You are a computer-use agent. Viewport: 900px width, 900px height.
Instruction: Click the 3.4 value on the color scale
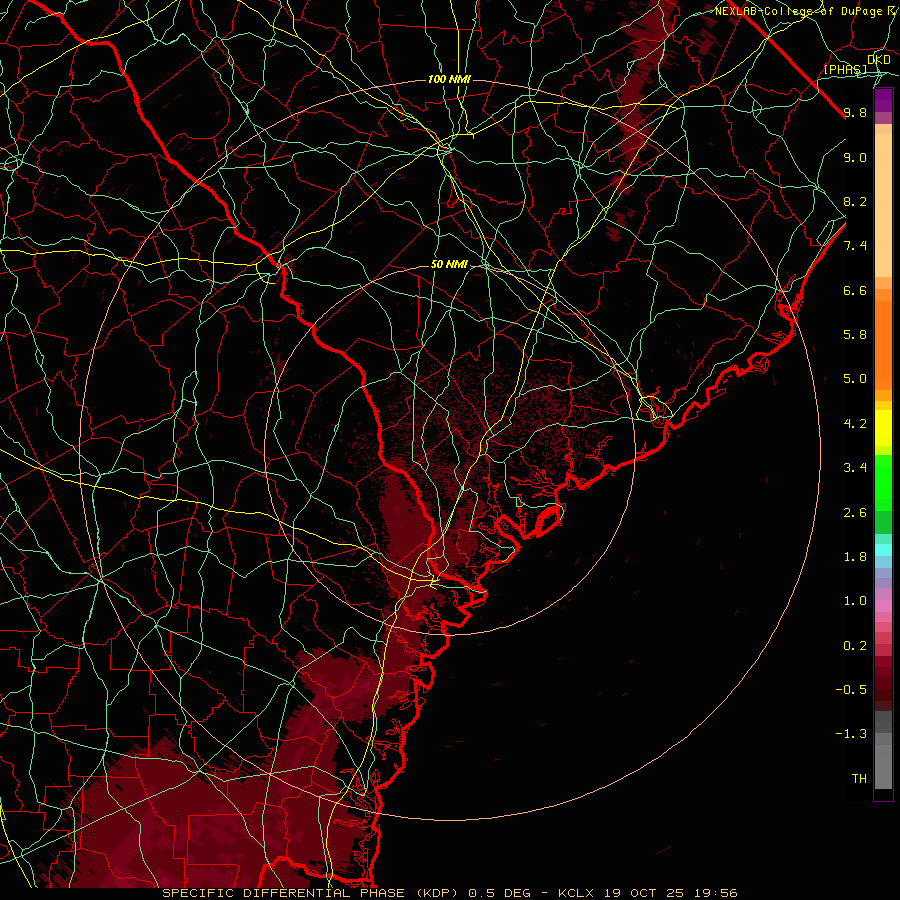855,468
